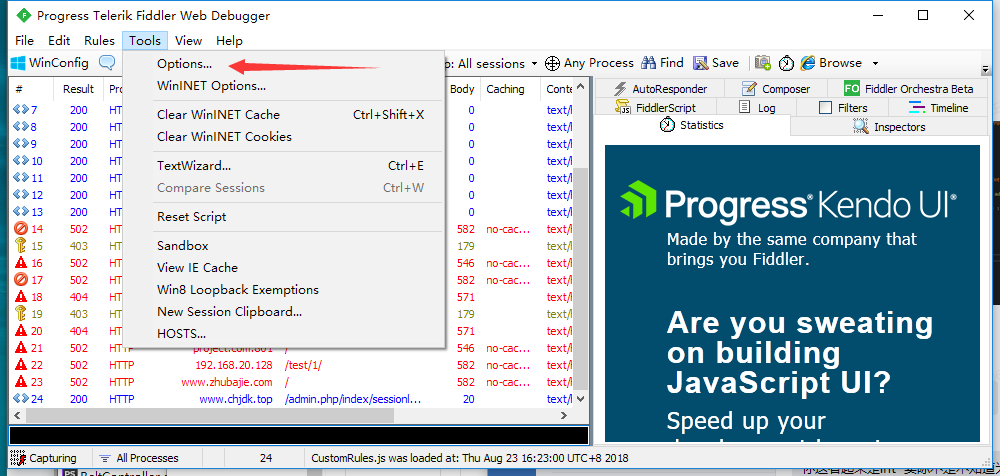The width and height of the screenshot is (1000, 476).
Task: Click the Save disk icon
Action: (x=701, y=63)
